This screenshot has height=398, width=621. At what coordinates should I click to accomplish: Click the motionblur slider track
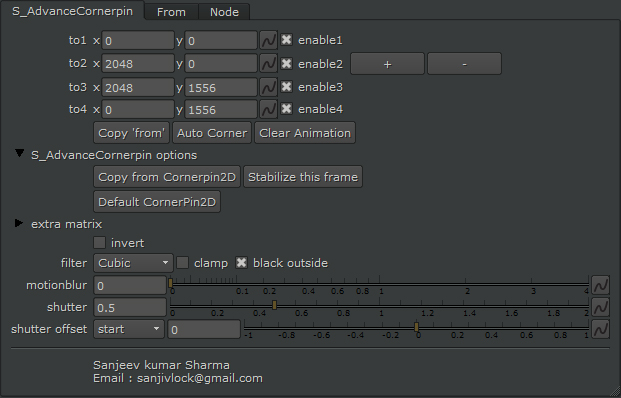click(x=379, y=284)
